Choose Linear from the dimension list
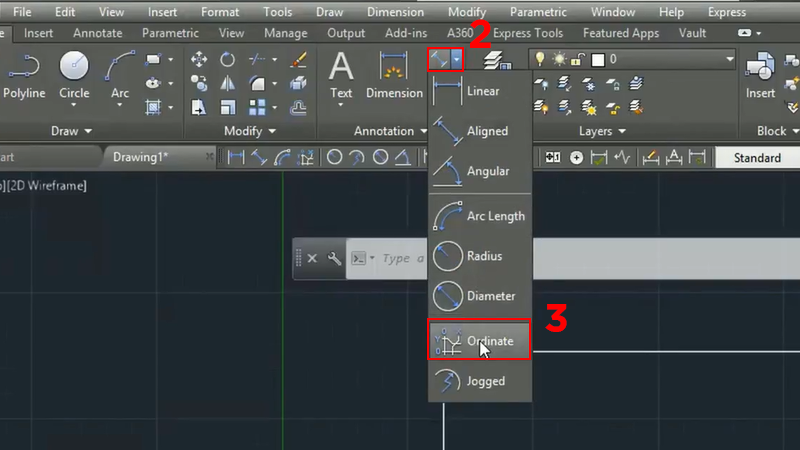The height and width of the screenshot is (450, 800). [480, 91]
